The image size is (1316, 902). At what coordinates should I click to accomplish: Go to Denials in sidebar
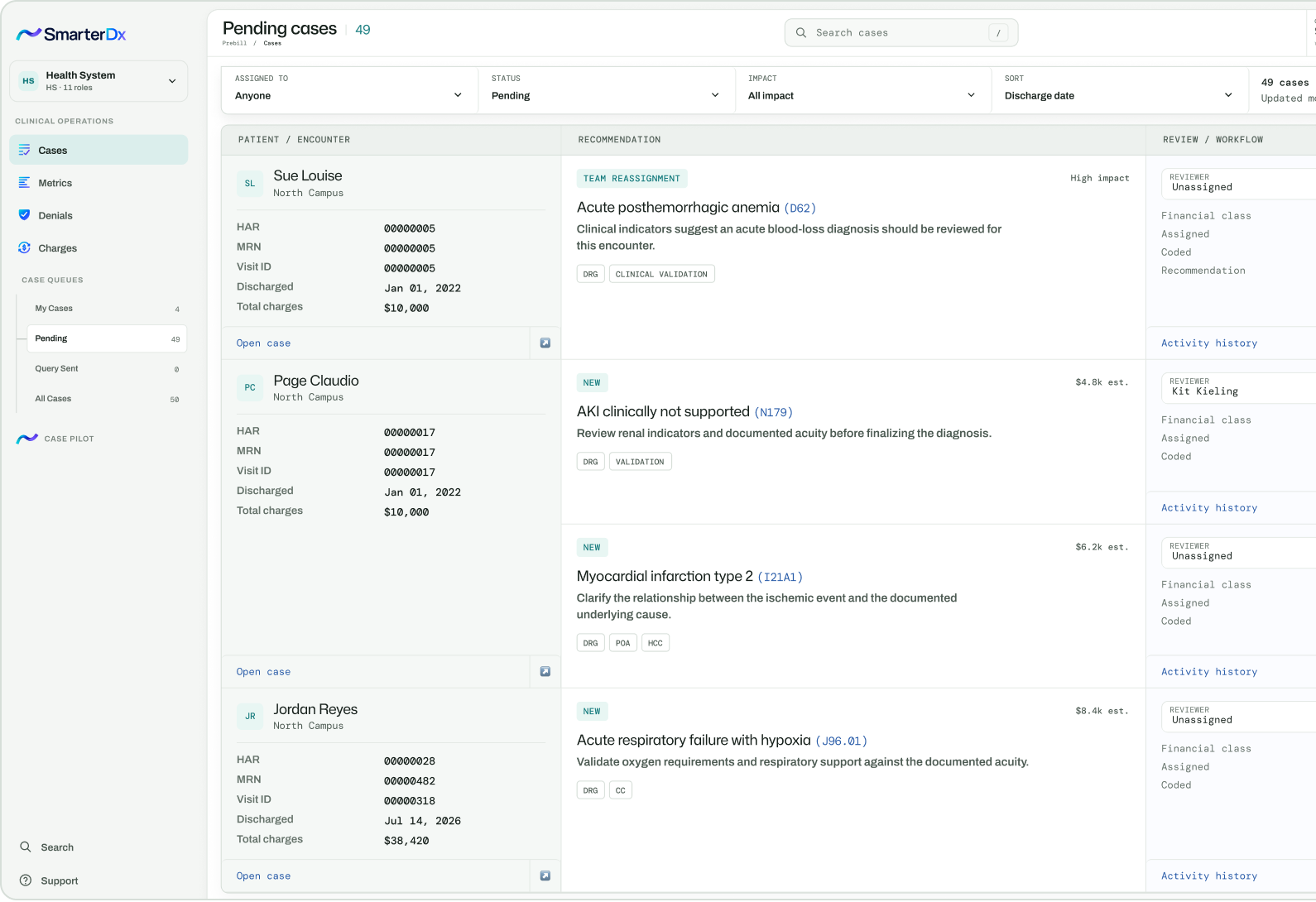[98, 215]
